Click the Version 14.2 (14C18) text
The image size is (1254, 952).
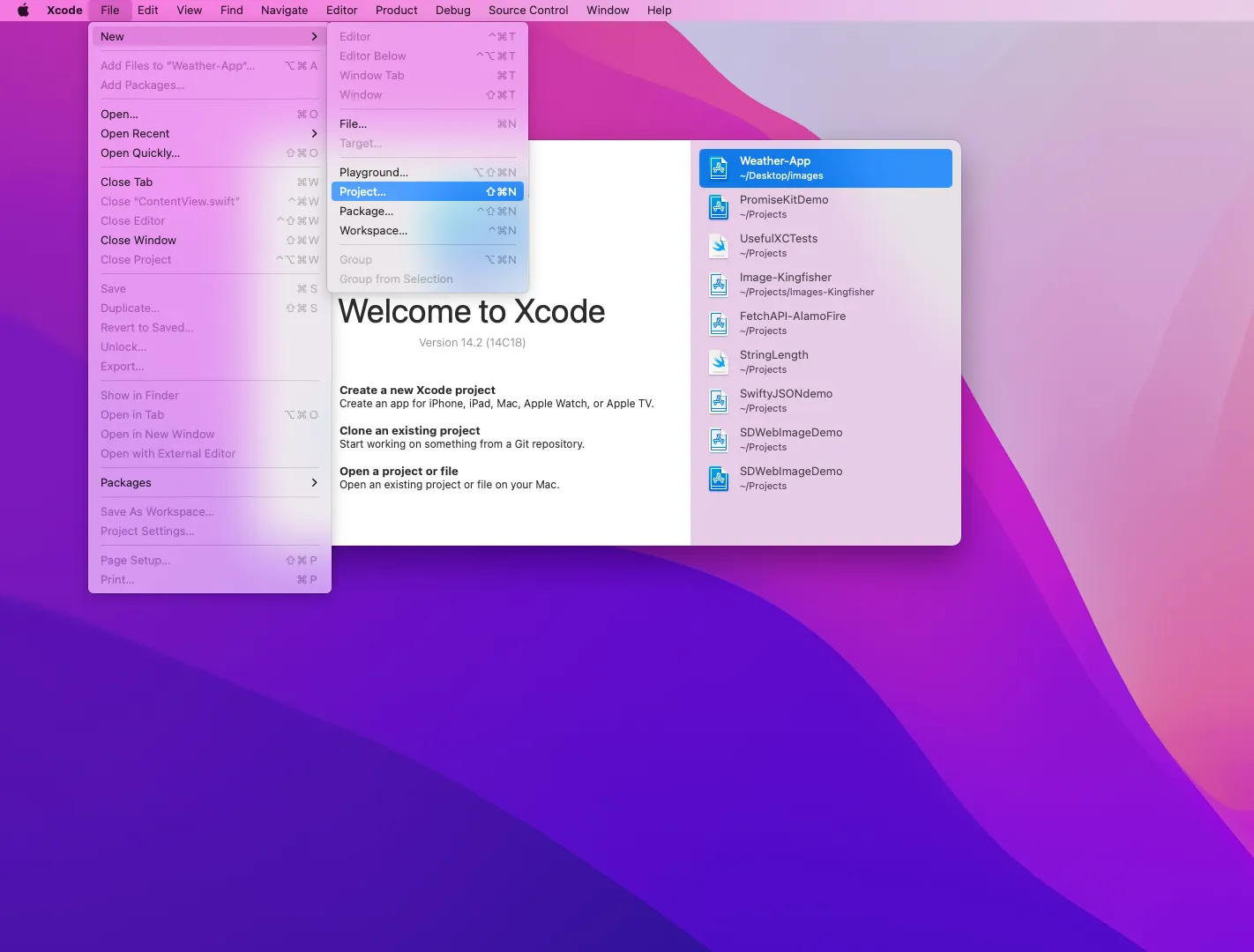tap(472, 342)
